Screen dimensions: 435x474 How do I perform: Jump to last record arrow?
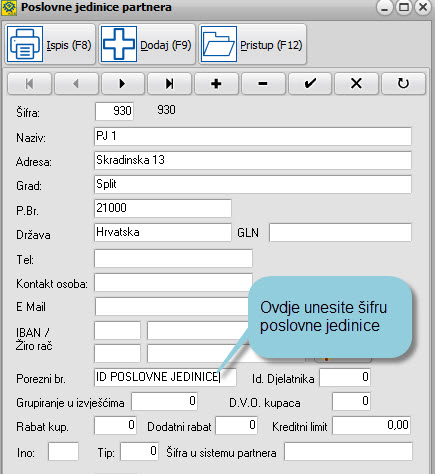170,84
